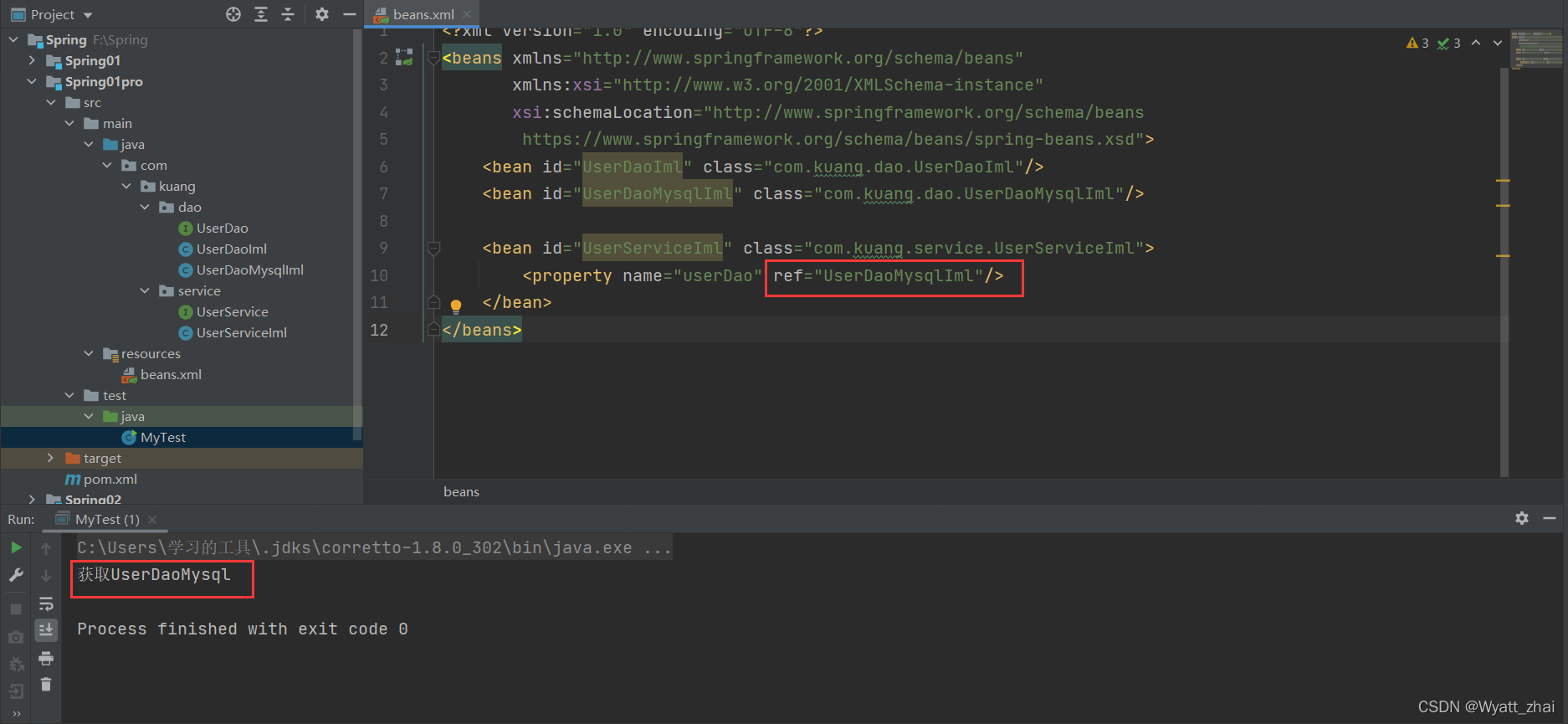Click the exit icon in Run panel

(16, 691)
